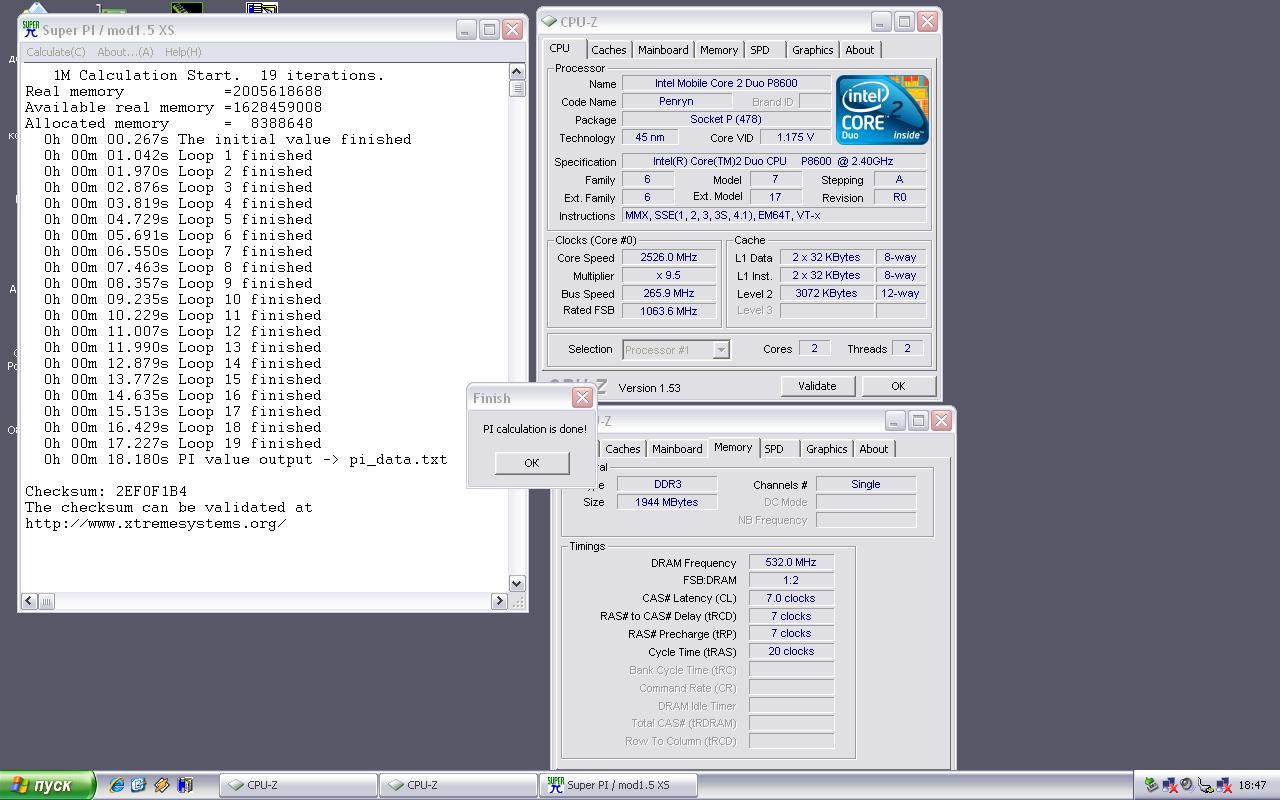Switch to SPD tab in top CPU-Z
Screen dimensions: 1280x800
tap(760, 50)
